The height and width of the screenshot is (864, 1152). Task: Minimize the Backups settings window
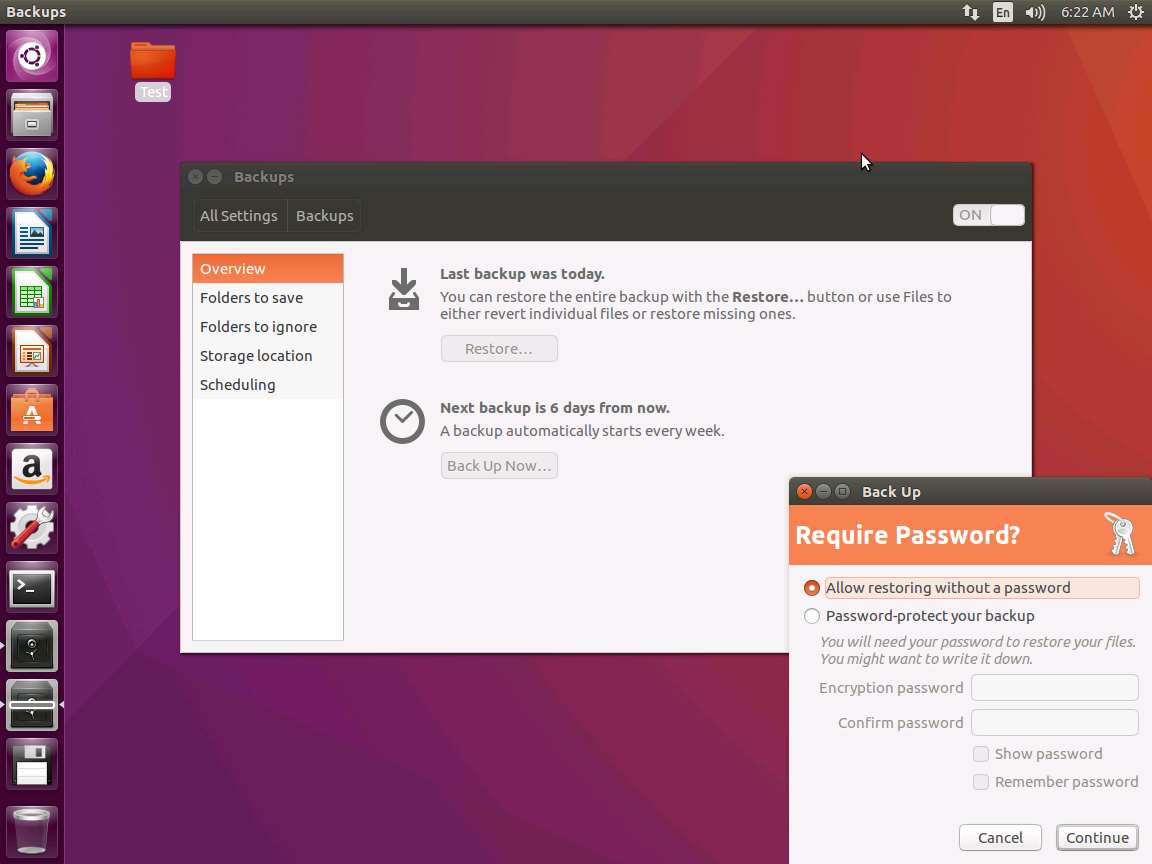(x=215, y=177)
